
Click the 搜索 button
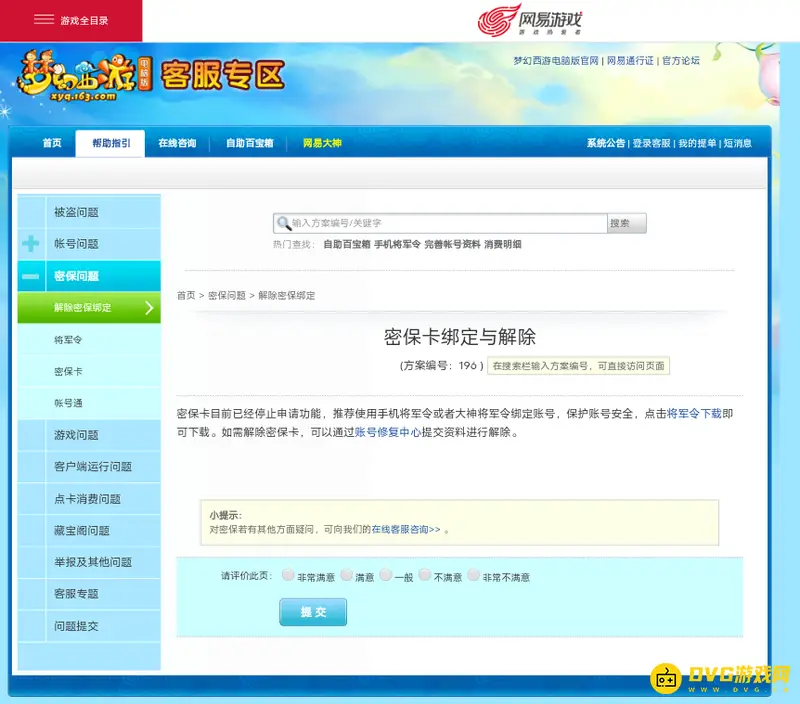(627, 223)
